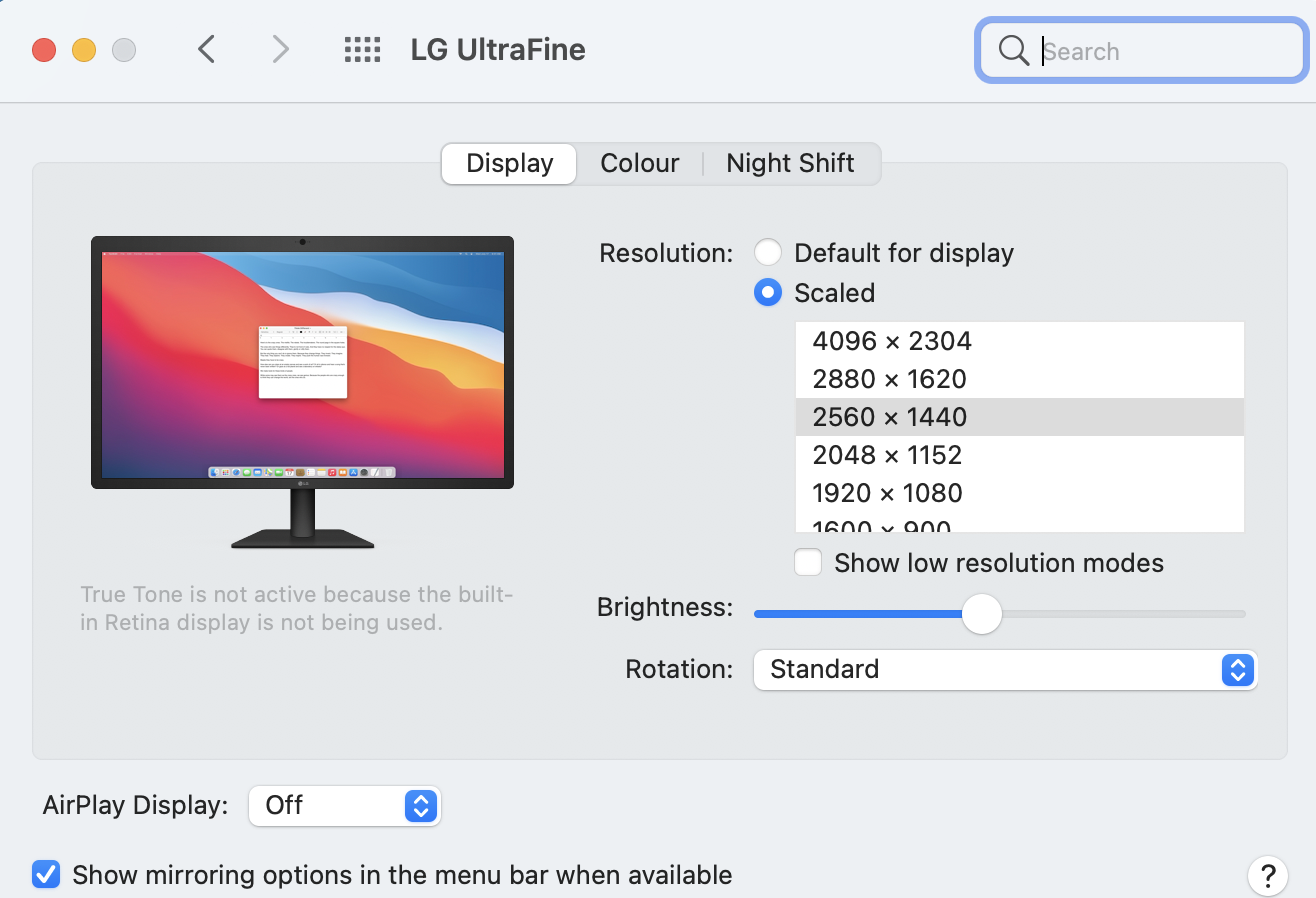
Task: Choose 4096 × 2304 resolution
Action: 1020,341
